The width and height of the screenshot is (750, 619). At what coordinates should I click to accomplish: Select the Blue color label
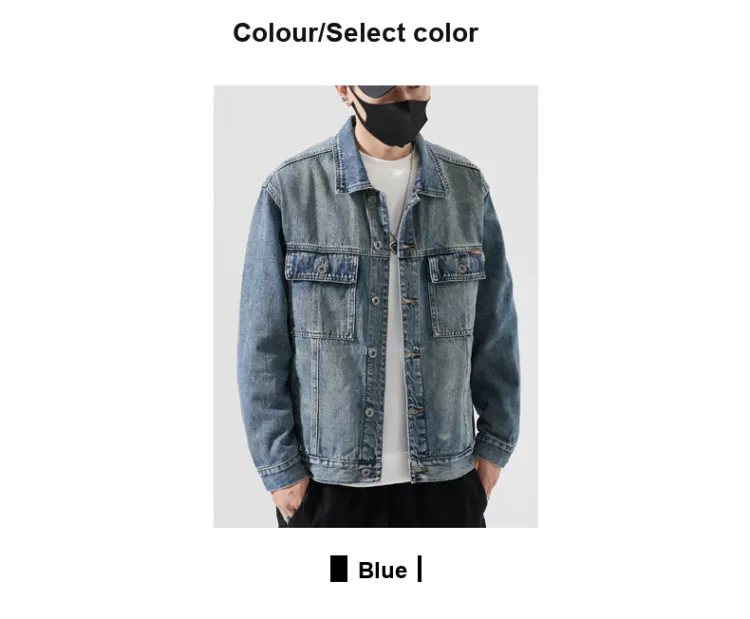(x=382, y=570)
